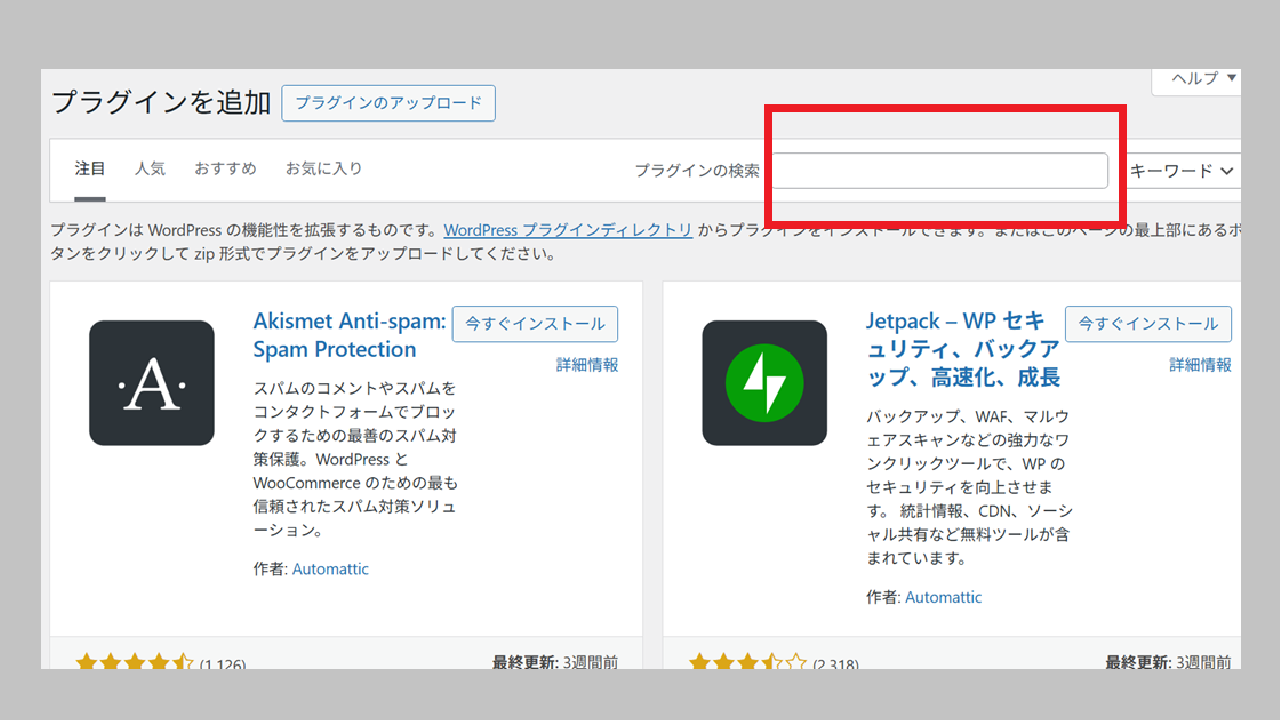
Task: Open the お気に入り tab
Action: pos(324,169)
